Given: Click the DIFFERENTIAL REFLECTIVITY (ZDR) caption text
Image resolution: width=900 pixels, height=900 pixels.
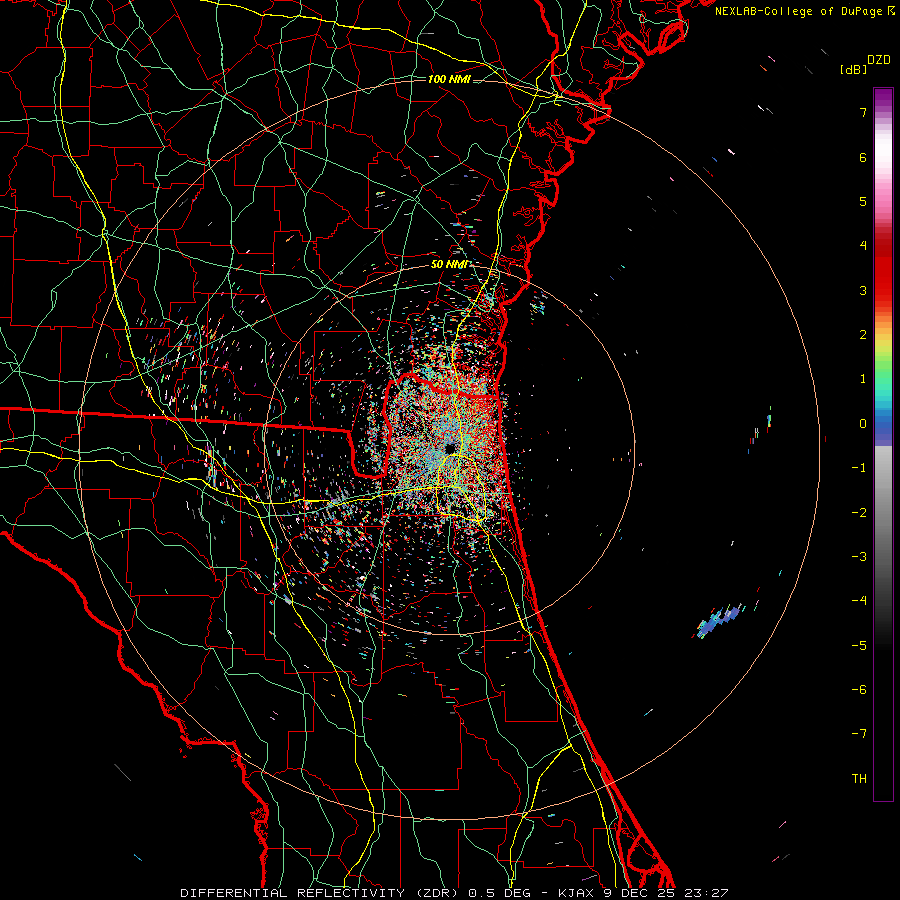Looking at the screenshot, I should click(321, 893).
